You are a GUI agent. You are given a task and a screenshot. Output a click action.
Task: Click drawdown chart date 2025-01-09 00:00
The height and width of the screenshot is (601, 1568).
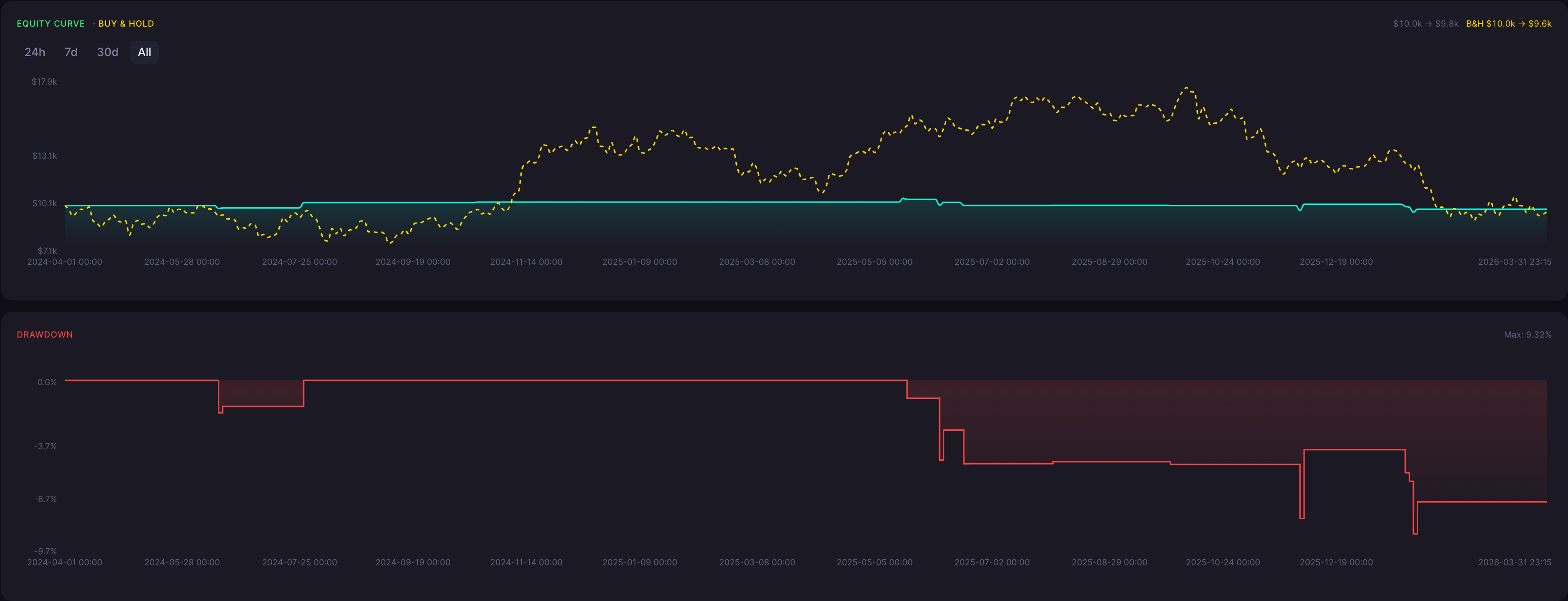click(640, 562)
